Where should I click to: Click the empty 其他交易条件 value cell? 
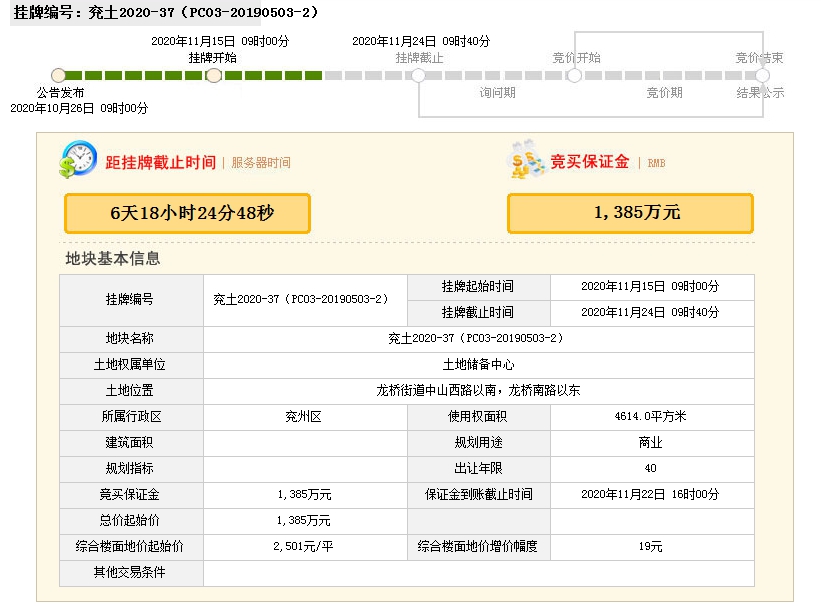tap(478, 572)
